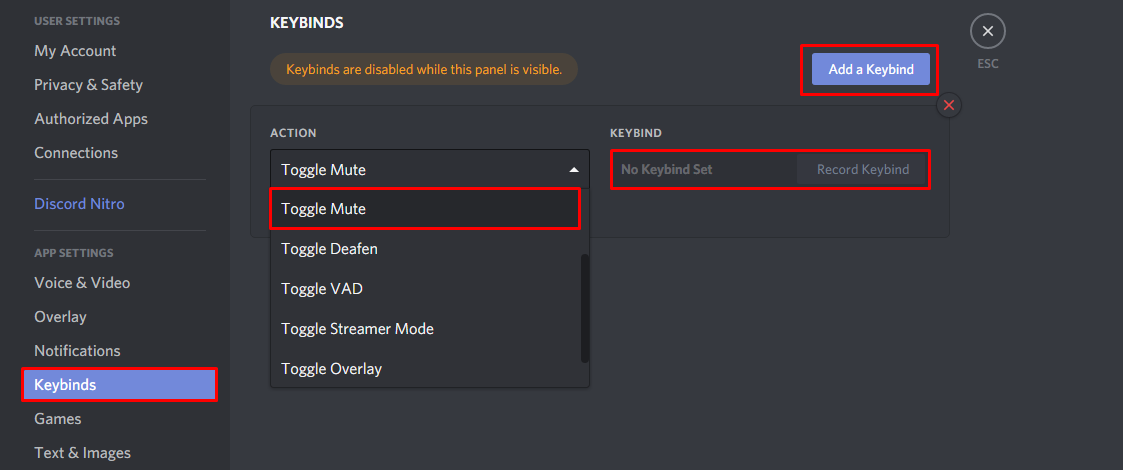1123x470 pixels.
Task: Open Authorized Apps section
Action: 91,119
